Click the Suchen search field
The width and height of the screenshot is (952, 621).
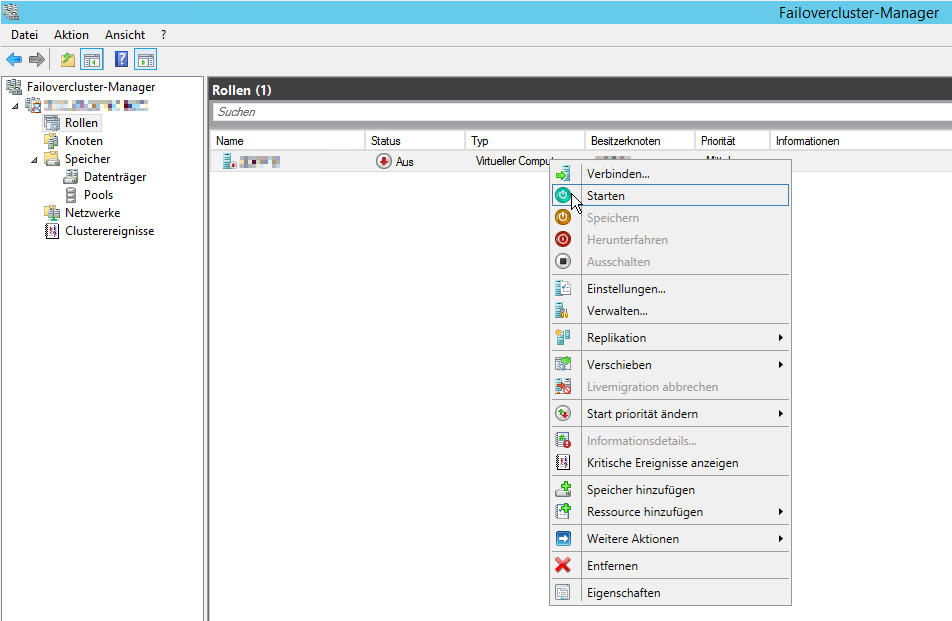tap(580, 112)
